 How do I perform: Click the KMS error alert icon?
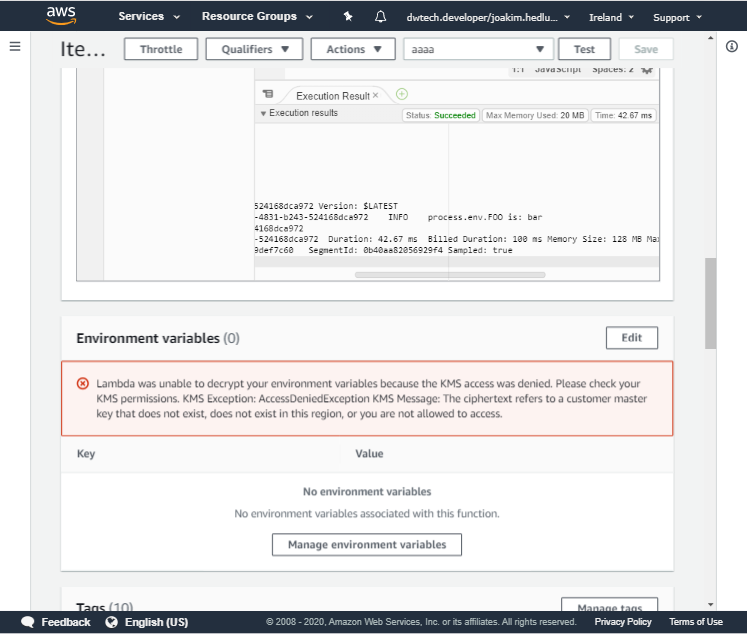[x=83, y=384]
